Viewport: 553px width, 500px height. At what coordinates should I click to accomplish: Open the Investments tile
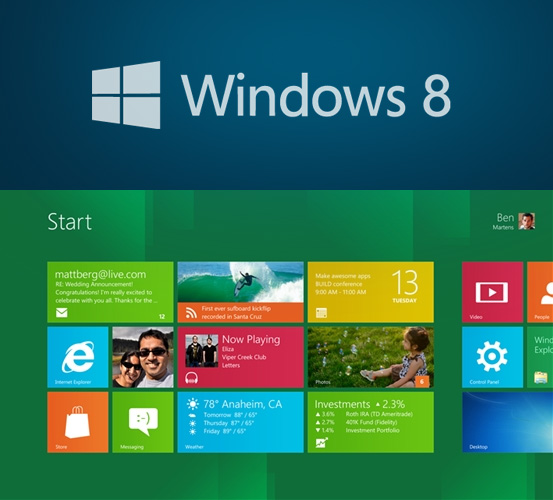pos(371,422)
